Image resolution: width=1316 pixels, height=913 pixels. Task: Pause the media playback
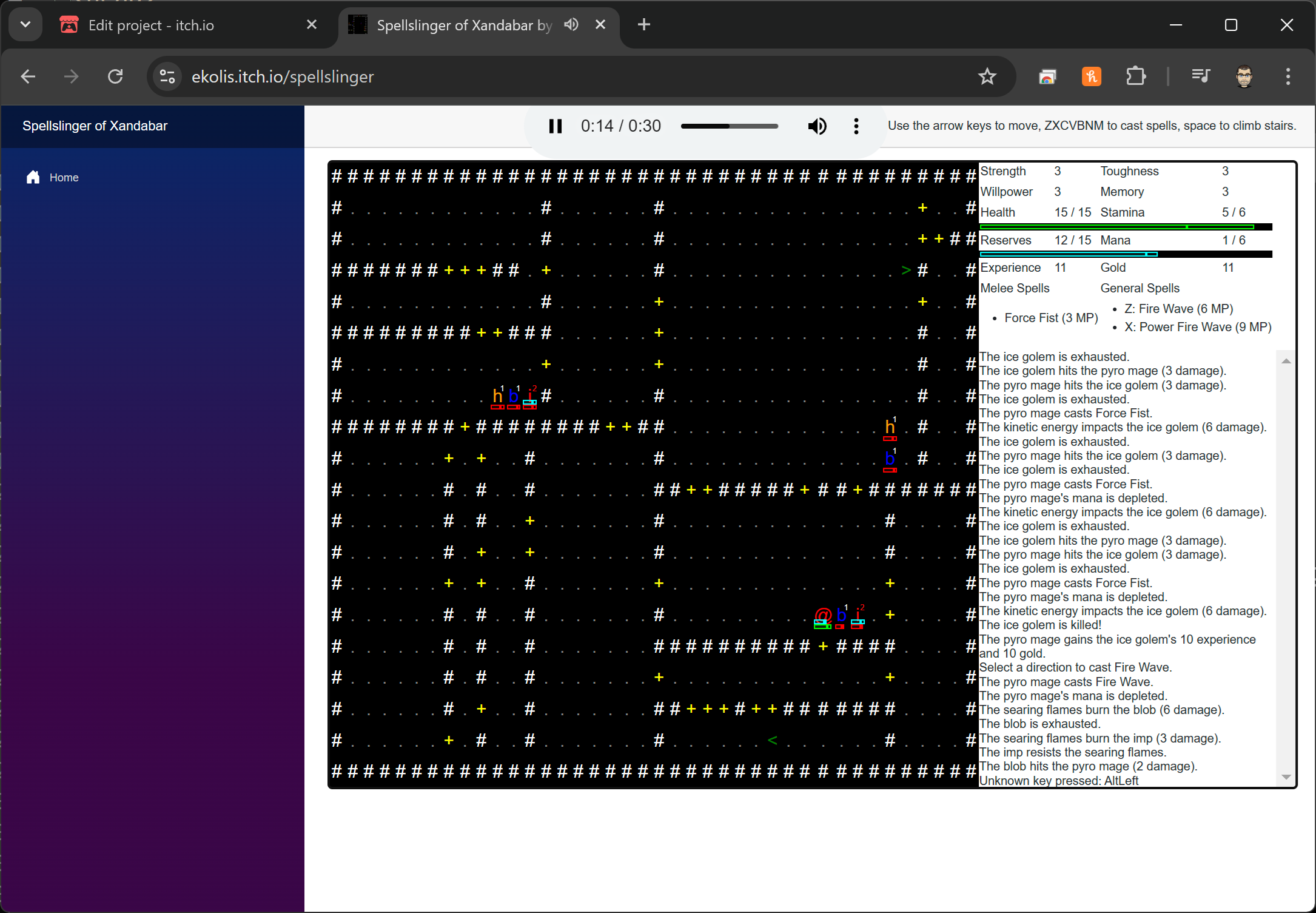[x=555, y=126]
